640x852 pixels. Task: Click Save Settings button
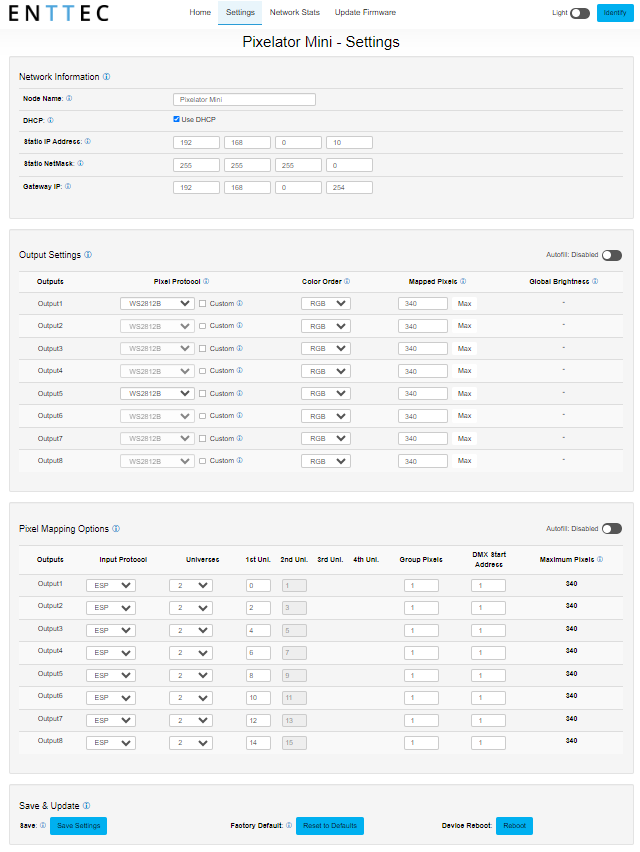click(x=78, y=826)
